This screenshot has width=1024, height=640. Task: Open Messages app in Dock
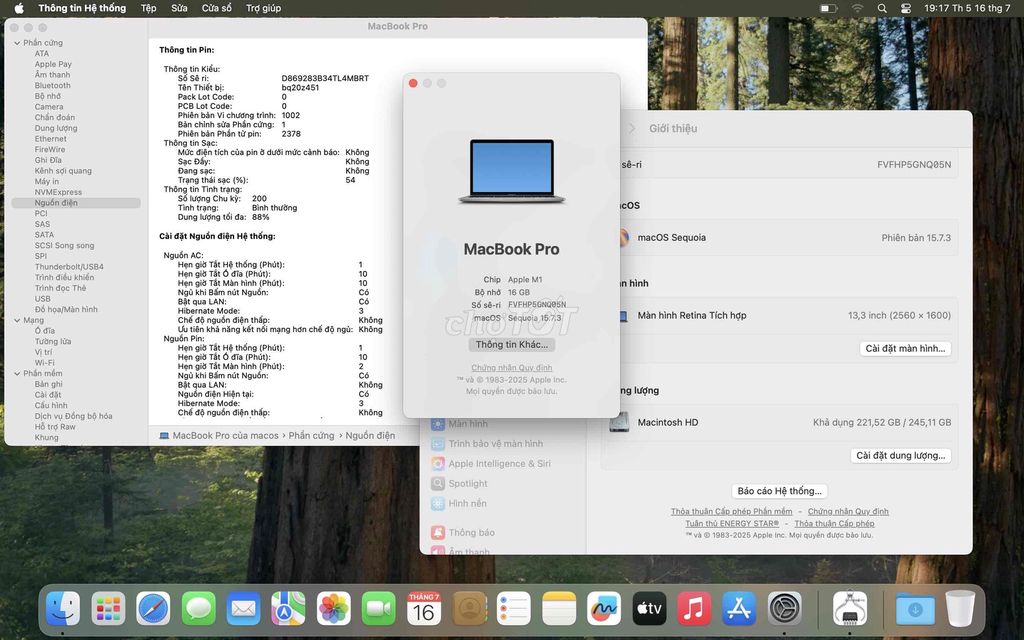click(x=198, y=608)
